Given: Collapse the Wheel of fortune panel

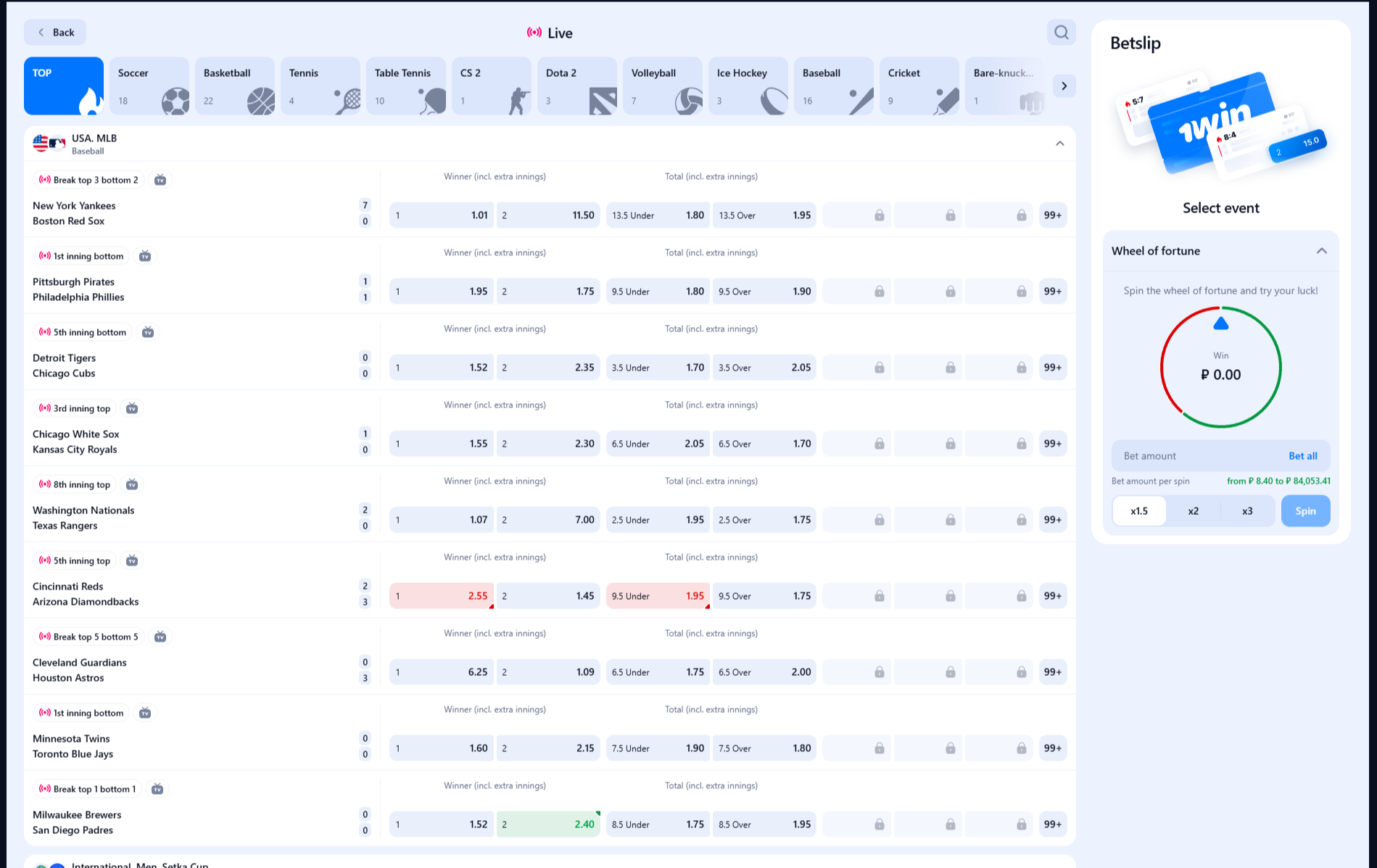Looking at the screenshot, I should [1321, 251].
